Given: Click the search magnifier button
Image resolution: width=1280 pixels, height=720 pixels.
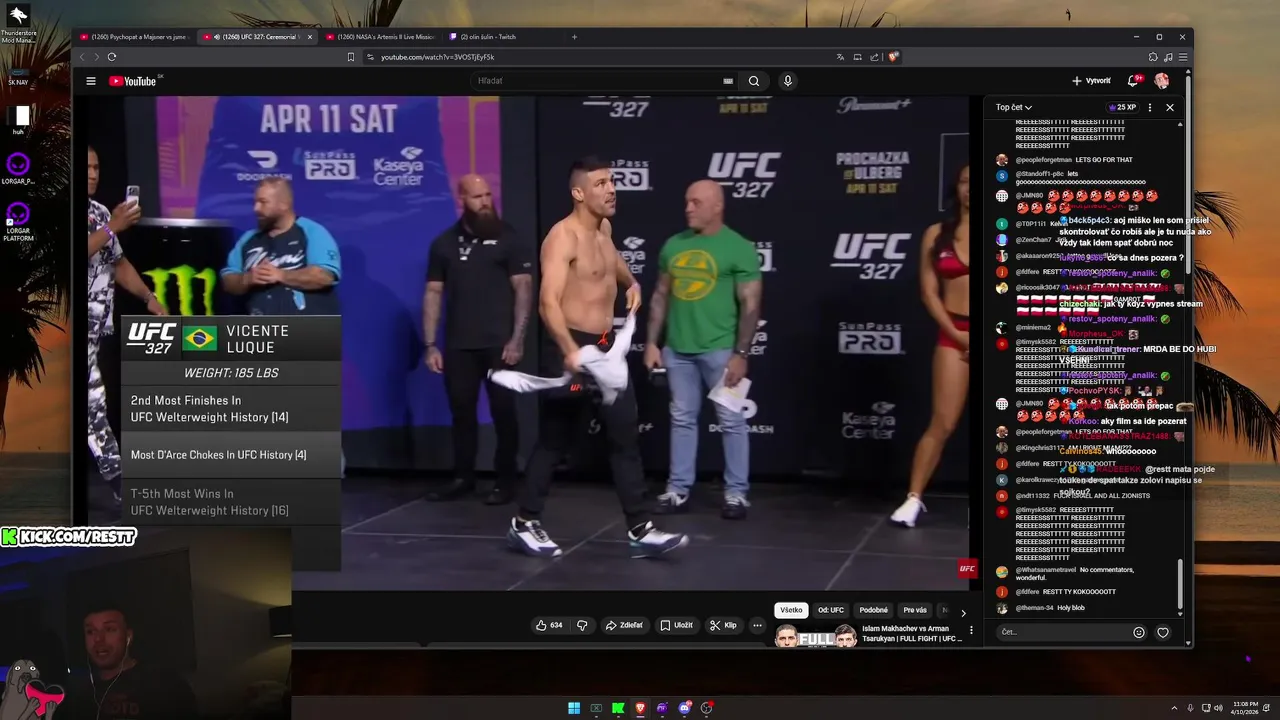Looking at the screenshot, I should pyautogui.click(x=754, y=81).
